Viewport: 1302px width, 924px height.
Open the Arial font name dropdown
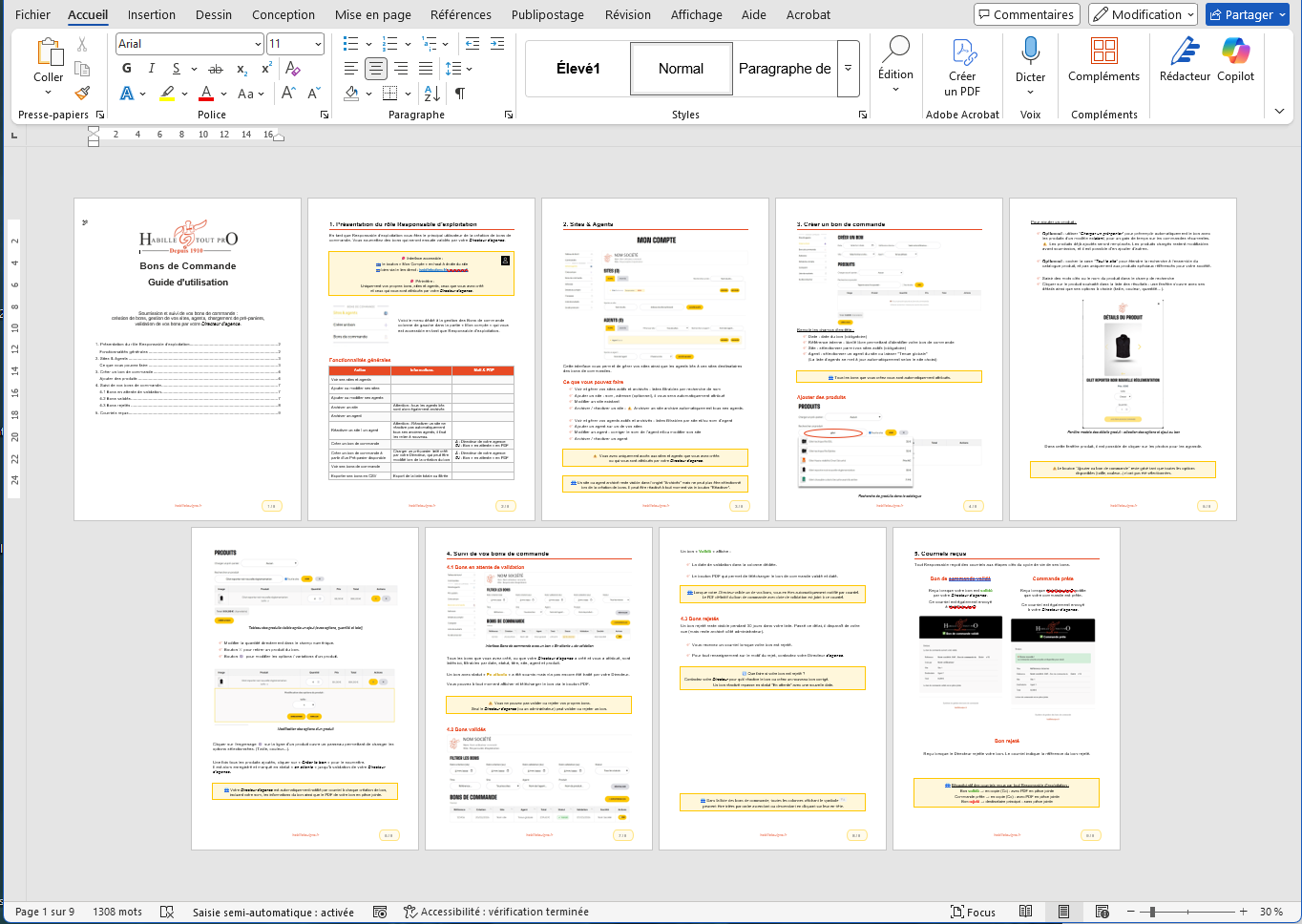point(258,44)
